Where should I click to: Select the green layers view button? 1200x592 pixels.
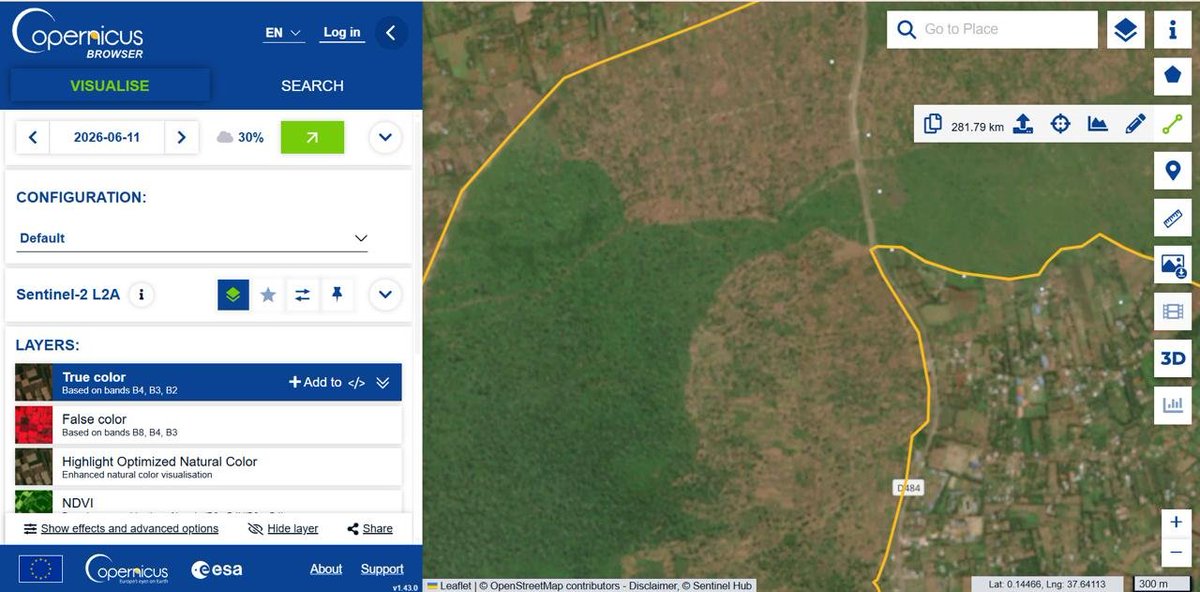(233, 295)
